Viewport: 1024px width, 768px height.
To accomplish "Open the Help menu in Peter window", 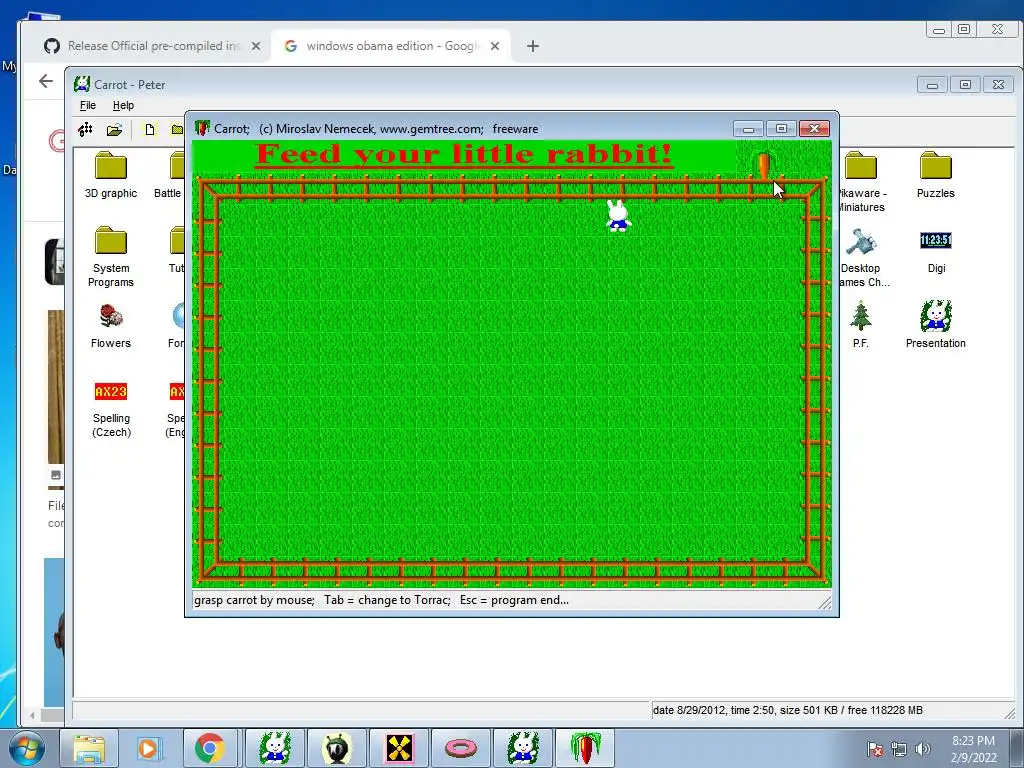I will click(123, 105).
